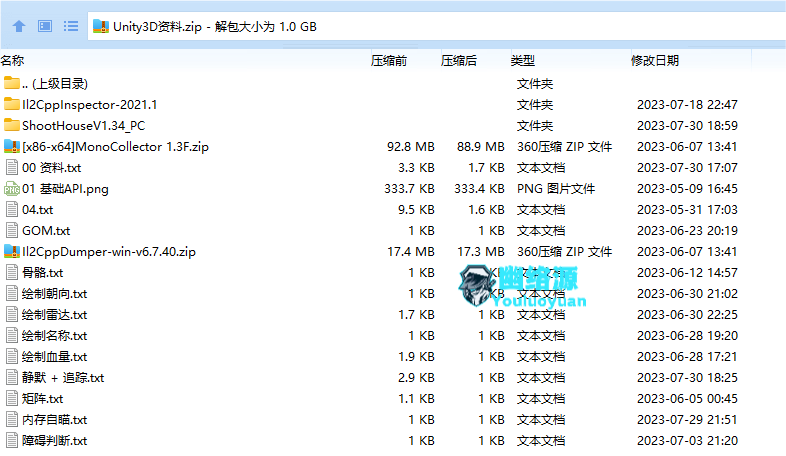Click the Il2CppDumper-win-v6.7.40.zip archive icon
The width and height of the screenshot is (786, 456).
click(x=12, y=251)
